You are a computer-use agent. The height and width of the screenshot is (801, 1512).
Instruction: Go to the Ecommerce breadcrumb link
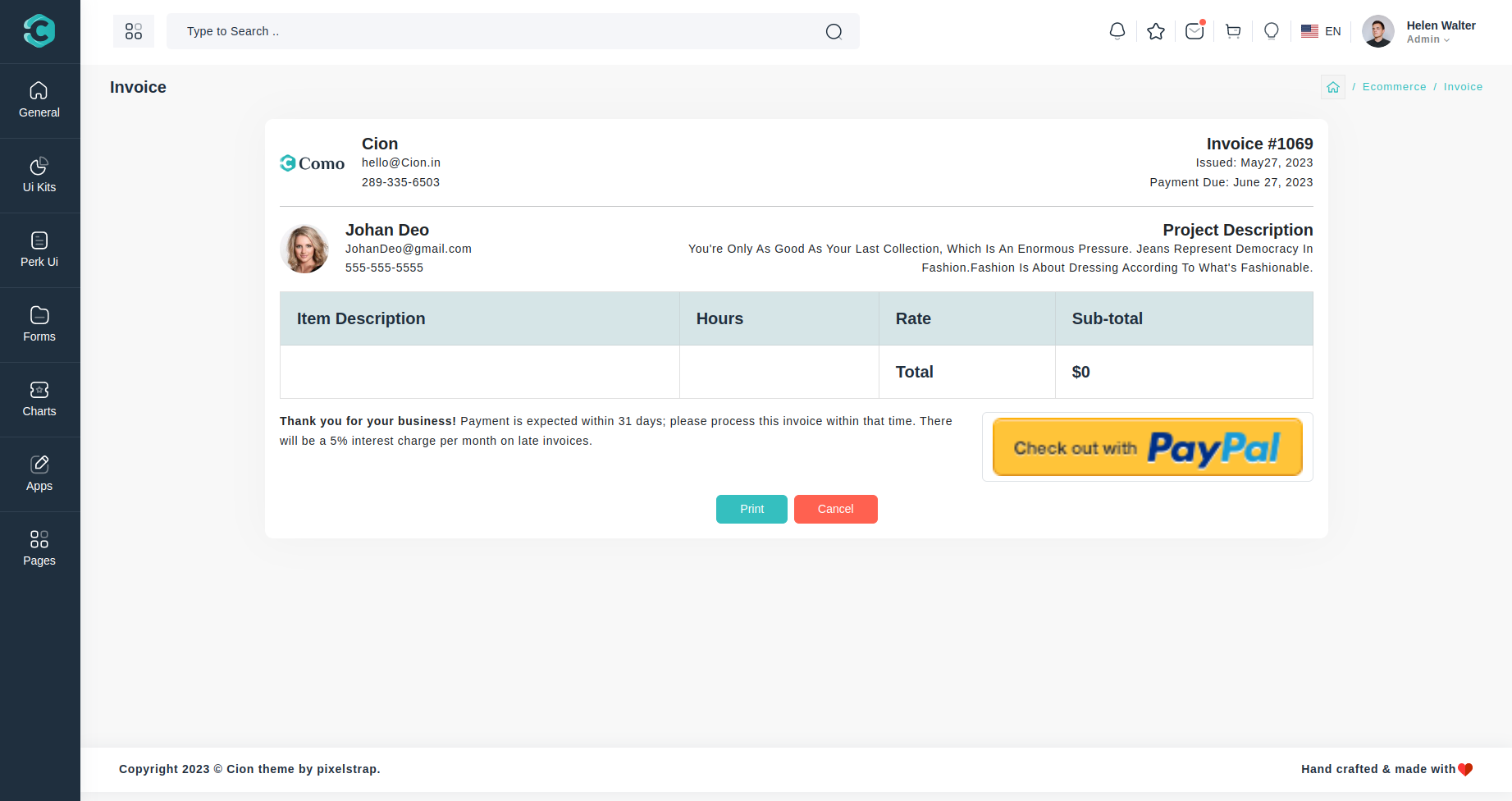tap(1394, 87)
